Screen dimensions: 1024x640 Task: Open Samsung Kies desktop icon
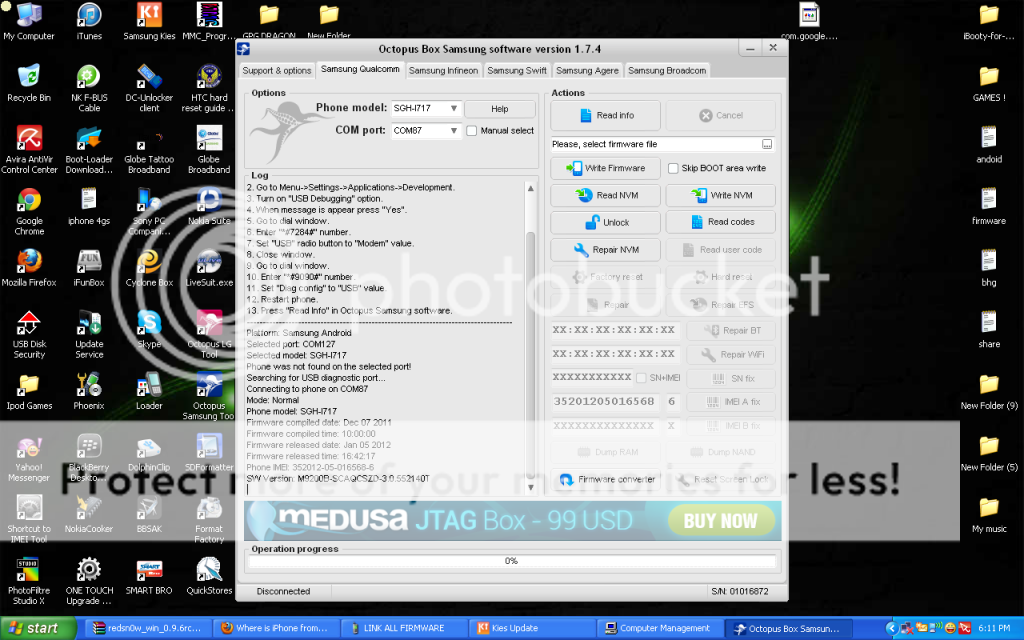click(x=150, y=21)
